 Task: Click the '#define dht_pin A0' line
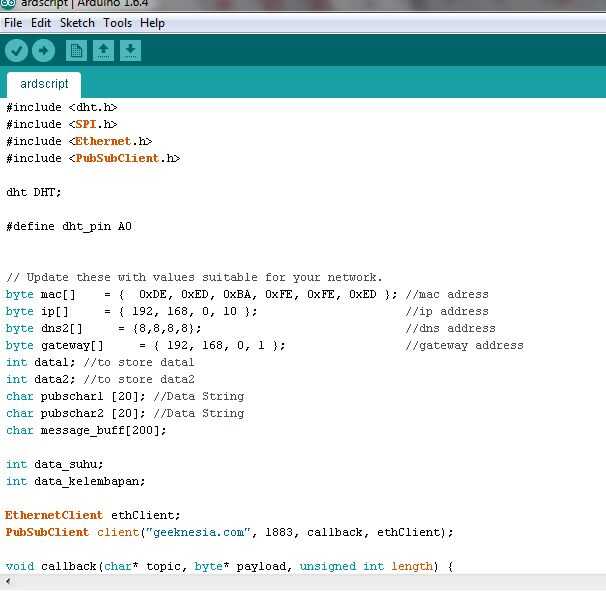[69, 227]
